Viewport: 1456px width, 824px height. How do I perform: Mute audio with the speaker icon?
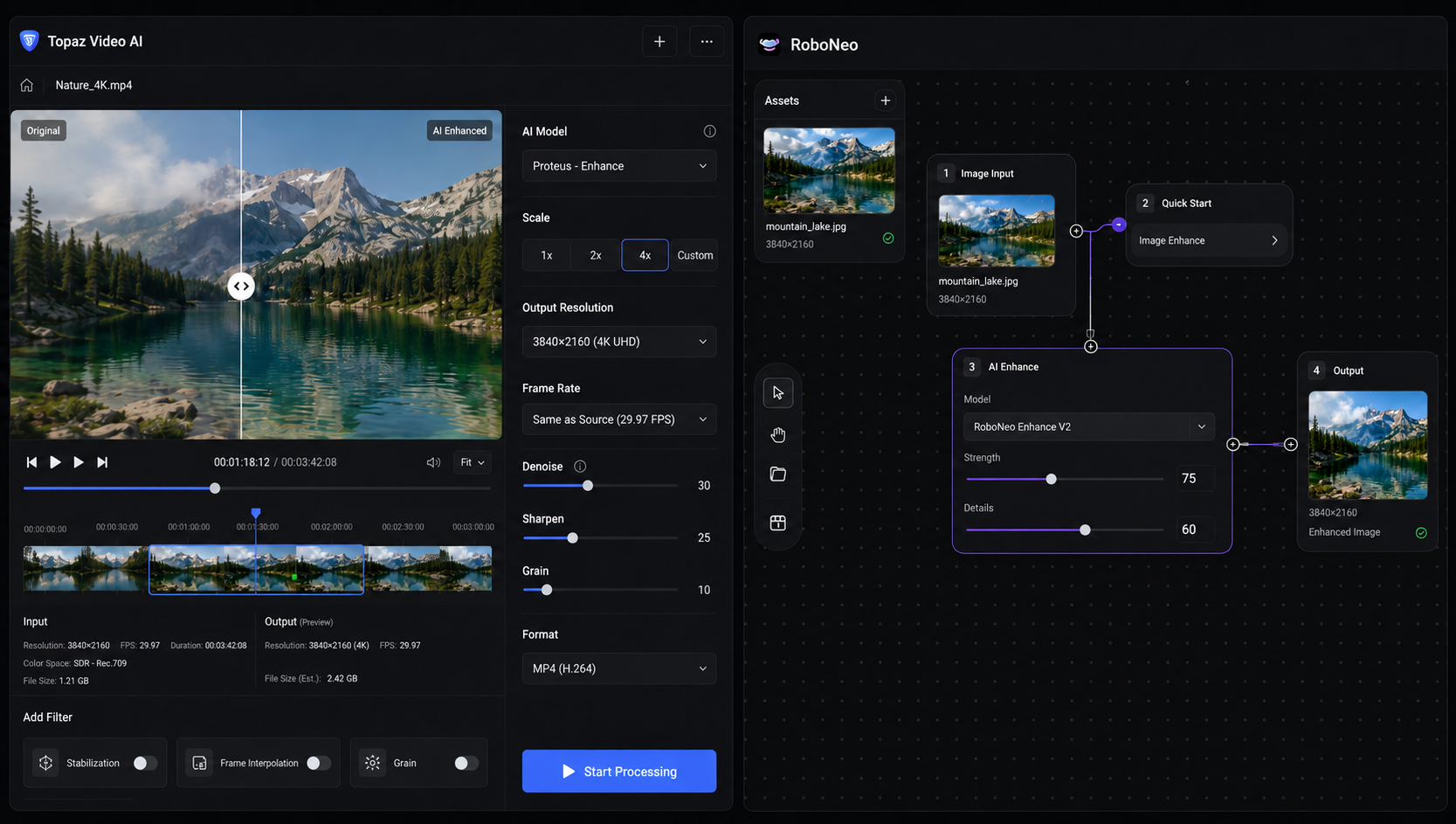433,462
